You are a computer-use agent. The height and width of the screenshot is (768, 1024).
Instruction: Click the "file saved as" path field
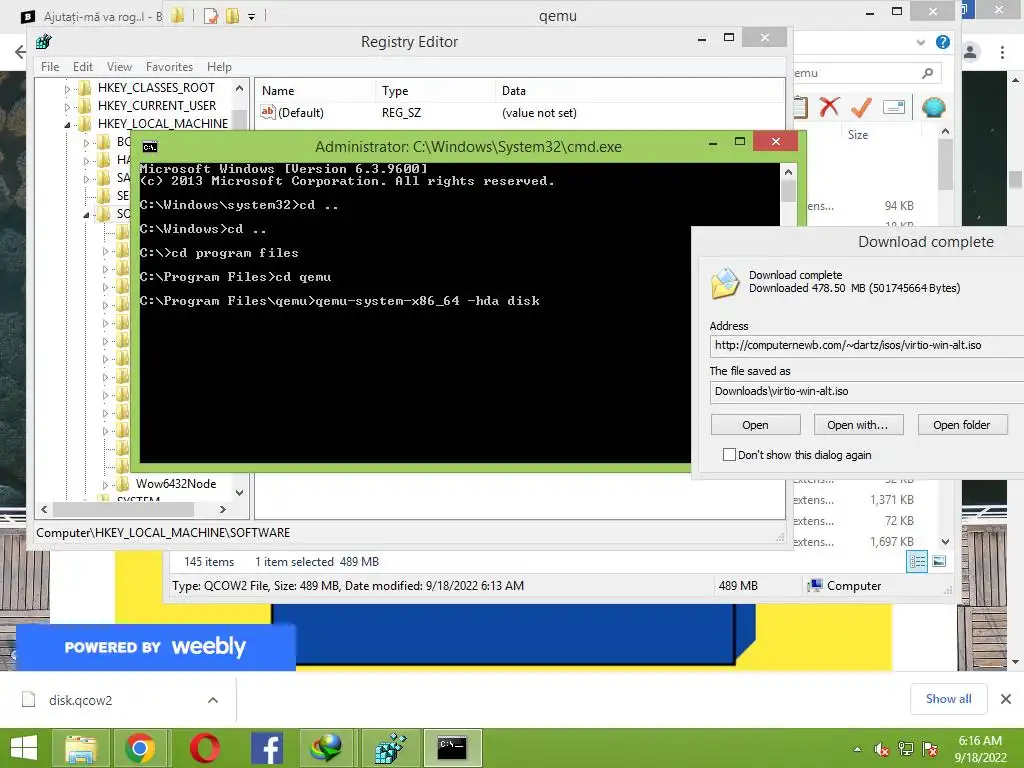click(867, 391)
